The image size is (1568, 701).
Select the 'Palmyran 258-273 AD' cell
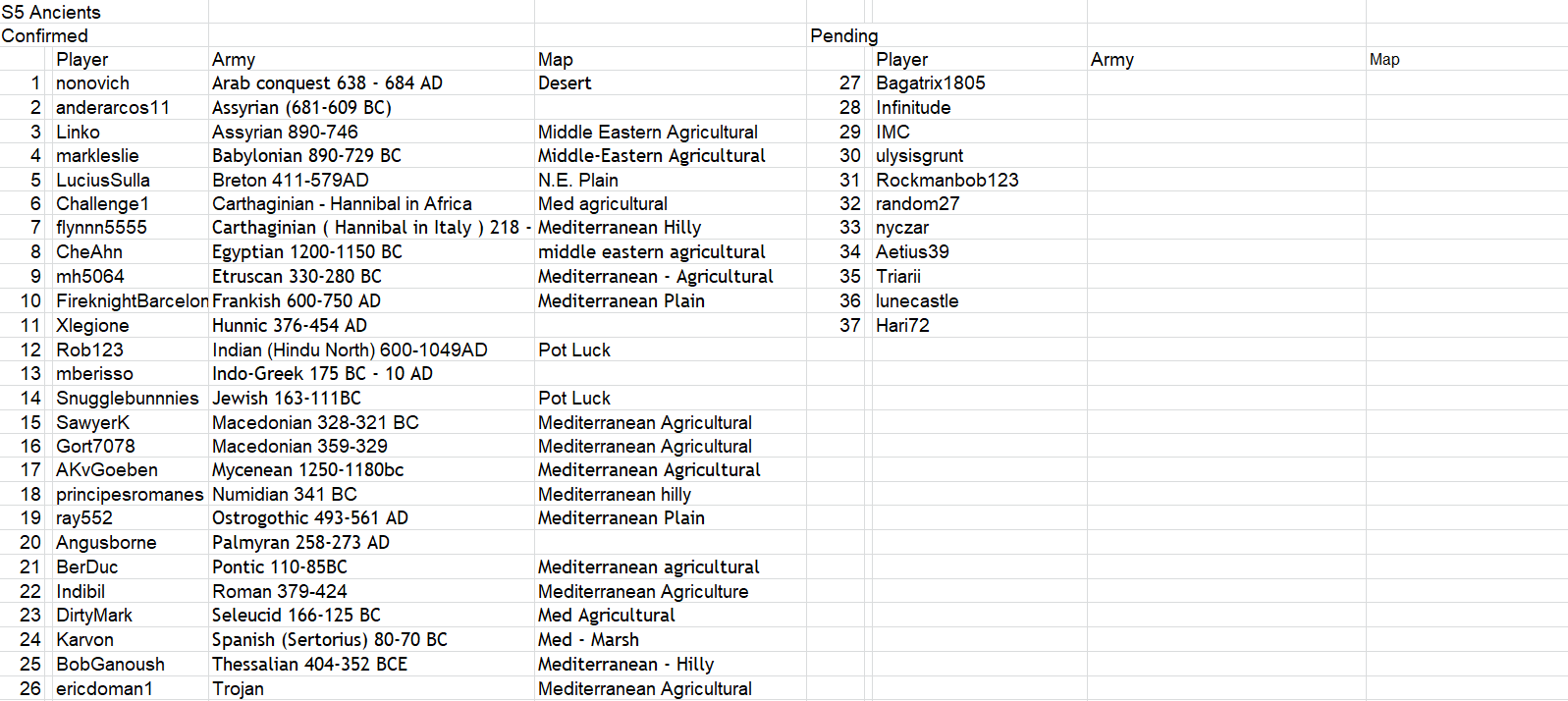point(300,542)
